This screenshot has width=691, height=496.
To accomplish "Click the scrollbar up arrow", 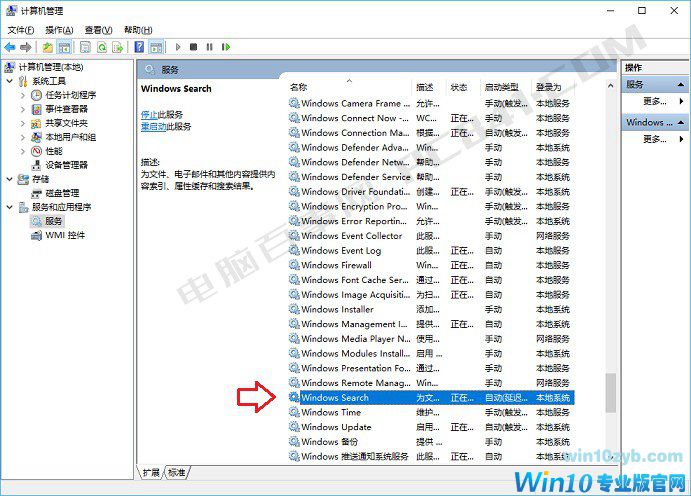I will point(610,86).
